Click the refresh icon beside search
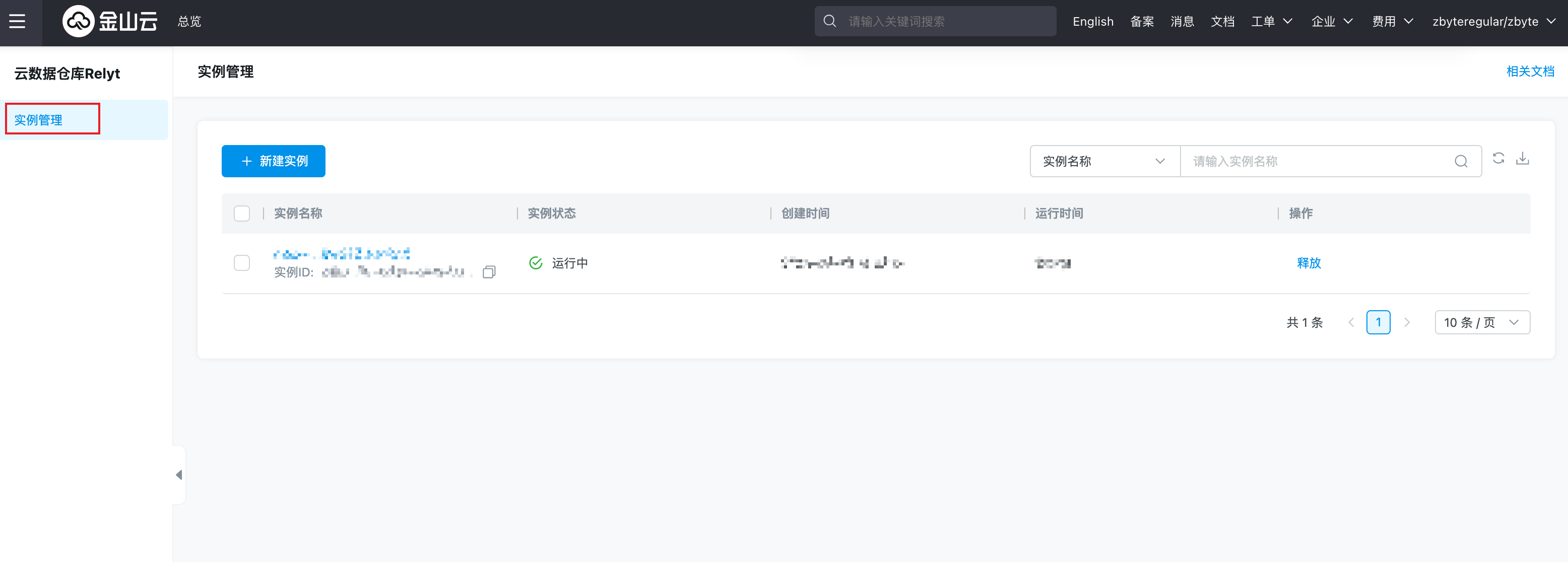This screenshot has height=562, width=1568. coord(1498,159)
